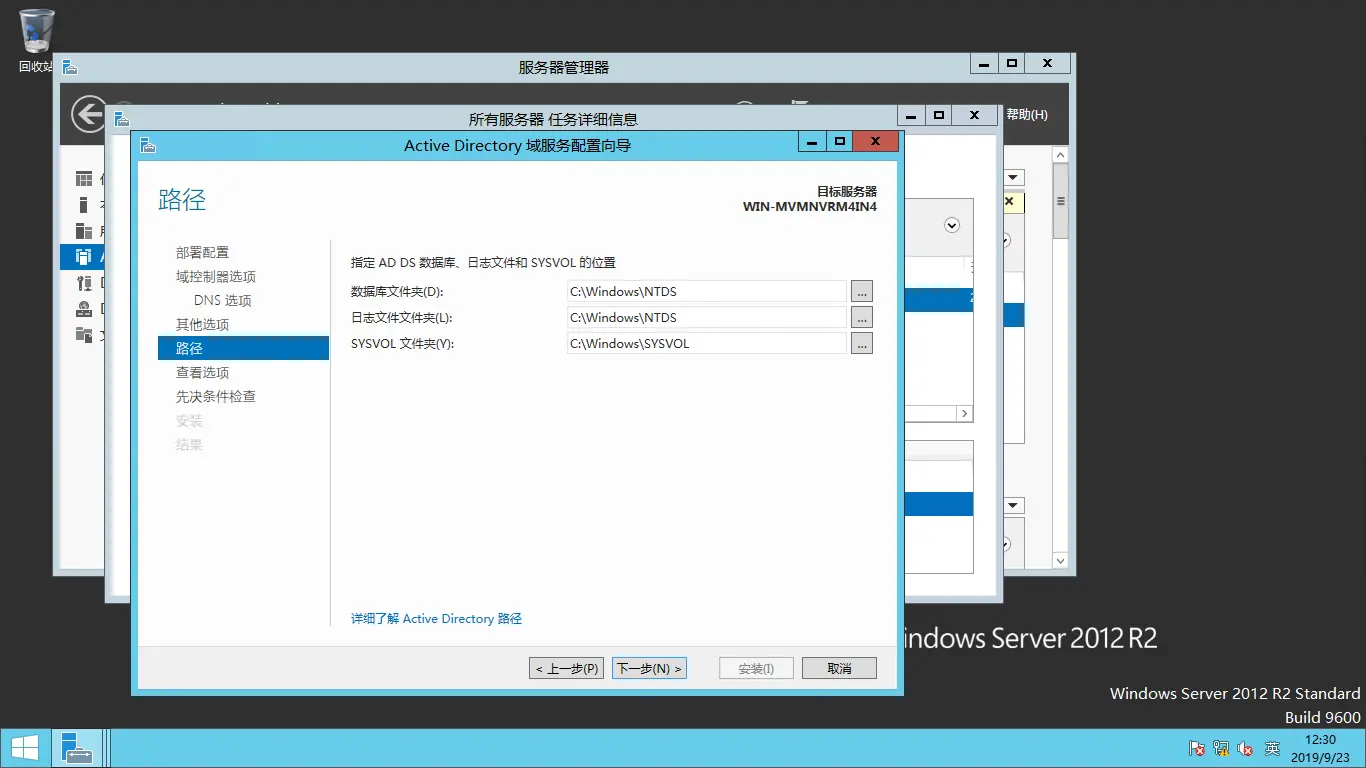1366x768 pixels.
Task: Select the highlighted AD DS sidebar icon
Action: click(x=84, y=257)
